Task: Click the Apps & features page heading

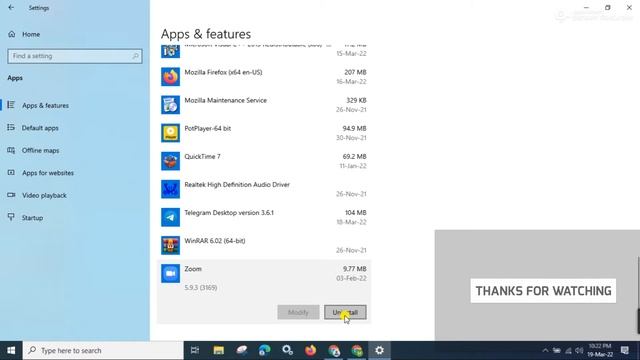Action: [x=206, y=34]
